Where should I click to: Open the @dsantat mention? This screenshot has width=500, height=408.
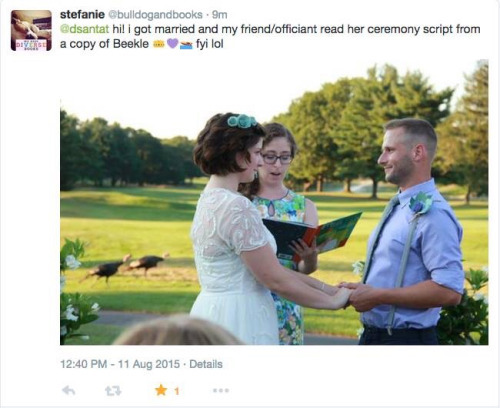[x=85, y=29]
